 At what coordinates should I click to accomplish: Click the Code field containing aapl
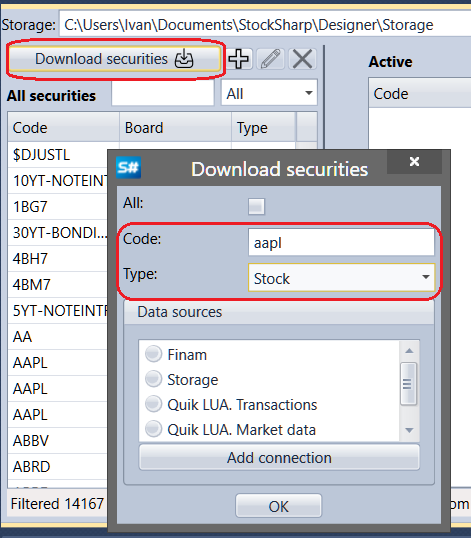[341, 243]
